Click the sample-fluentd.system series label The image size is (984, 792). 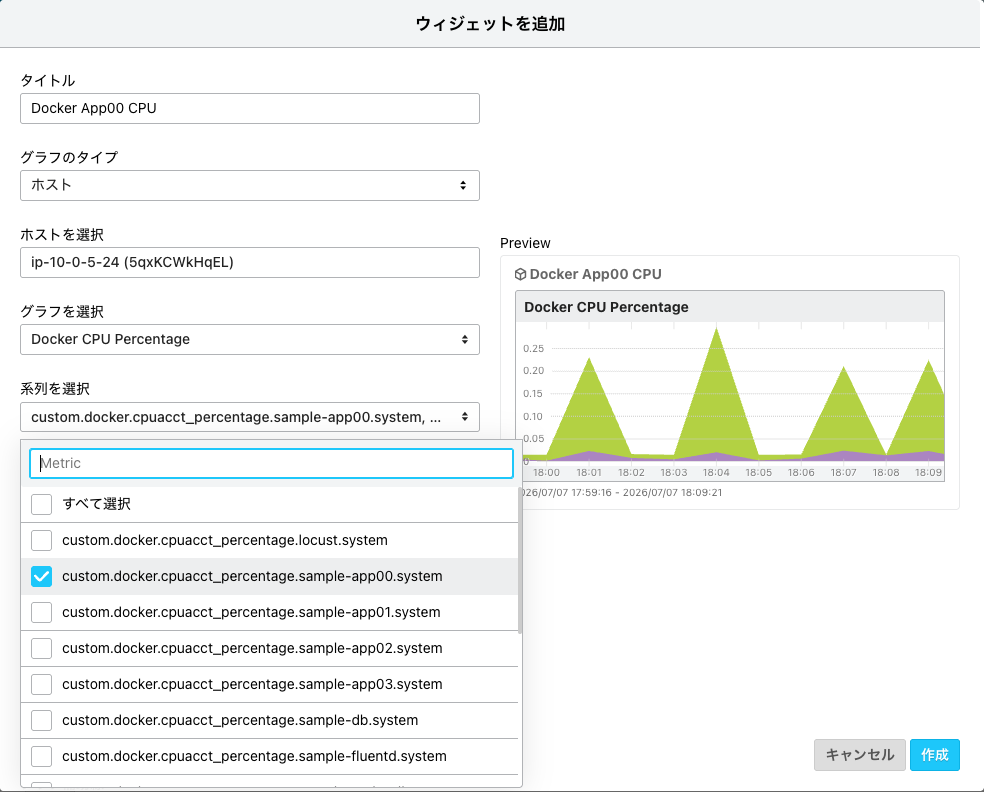254,756
